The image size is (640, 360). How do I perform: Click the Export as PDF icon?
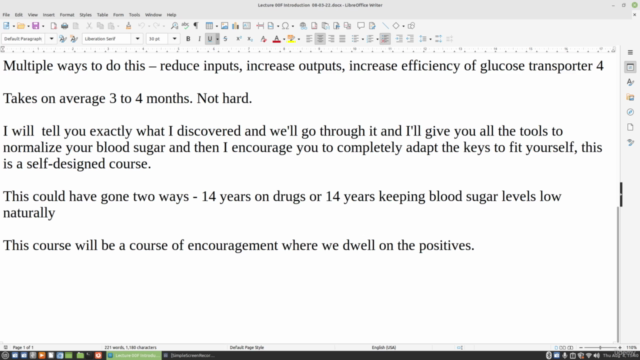[x=53, y=26]
